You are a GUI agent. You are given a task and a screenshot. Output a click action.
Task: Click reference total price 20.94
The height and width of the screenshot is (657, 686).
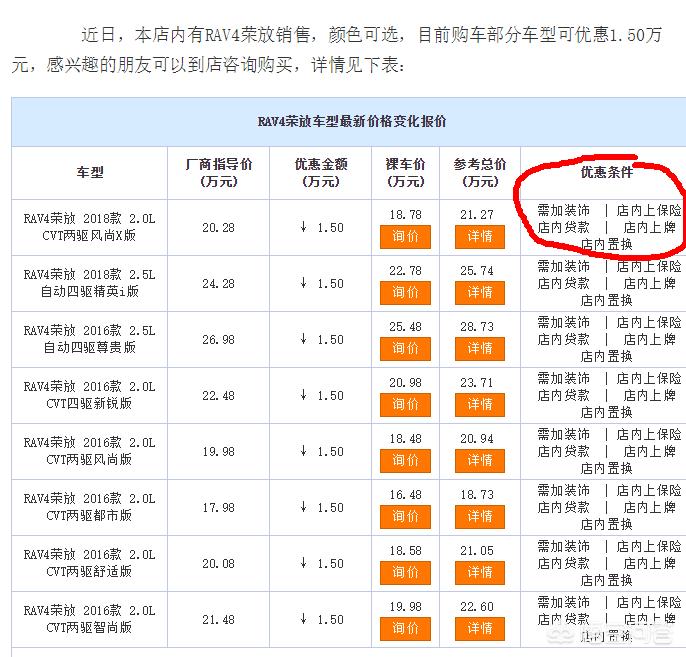point(476,439)
